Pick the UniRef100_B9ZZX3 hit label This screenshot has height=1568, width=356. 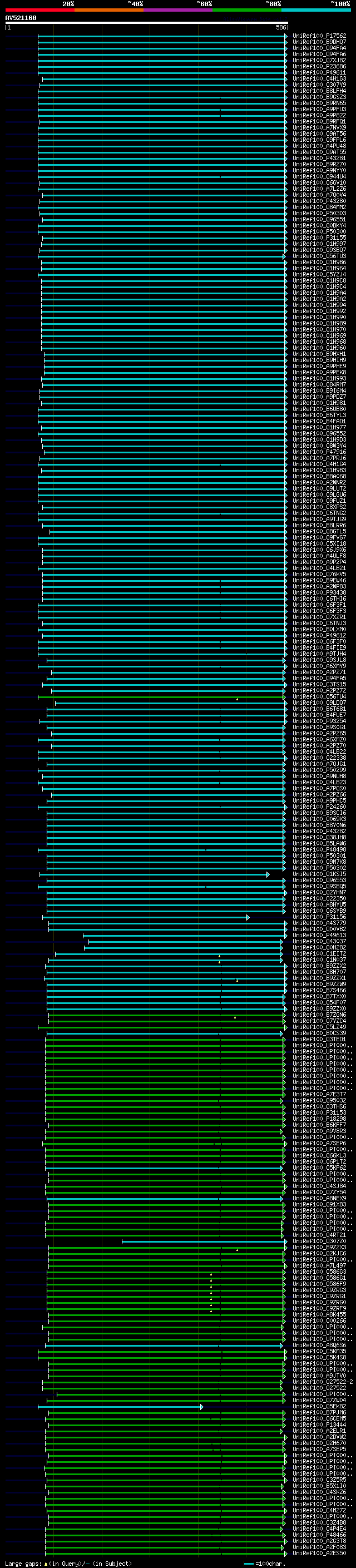coord(319,1247)
